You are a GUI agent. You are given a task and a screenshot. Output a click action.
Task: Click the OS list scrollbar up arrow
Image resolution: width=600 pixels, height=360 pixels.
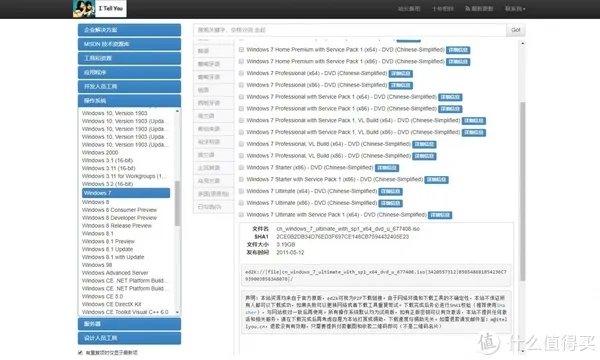pyautogui.click(x=177, y=111)
